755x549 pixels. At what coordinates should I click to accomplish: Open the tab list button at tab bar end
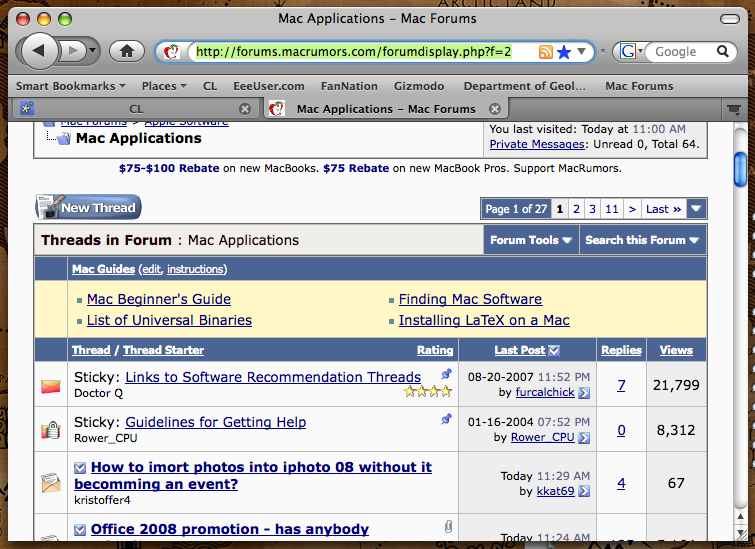[734, 110]
